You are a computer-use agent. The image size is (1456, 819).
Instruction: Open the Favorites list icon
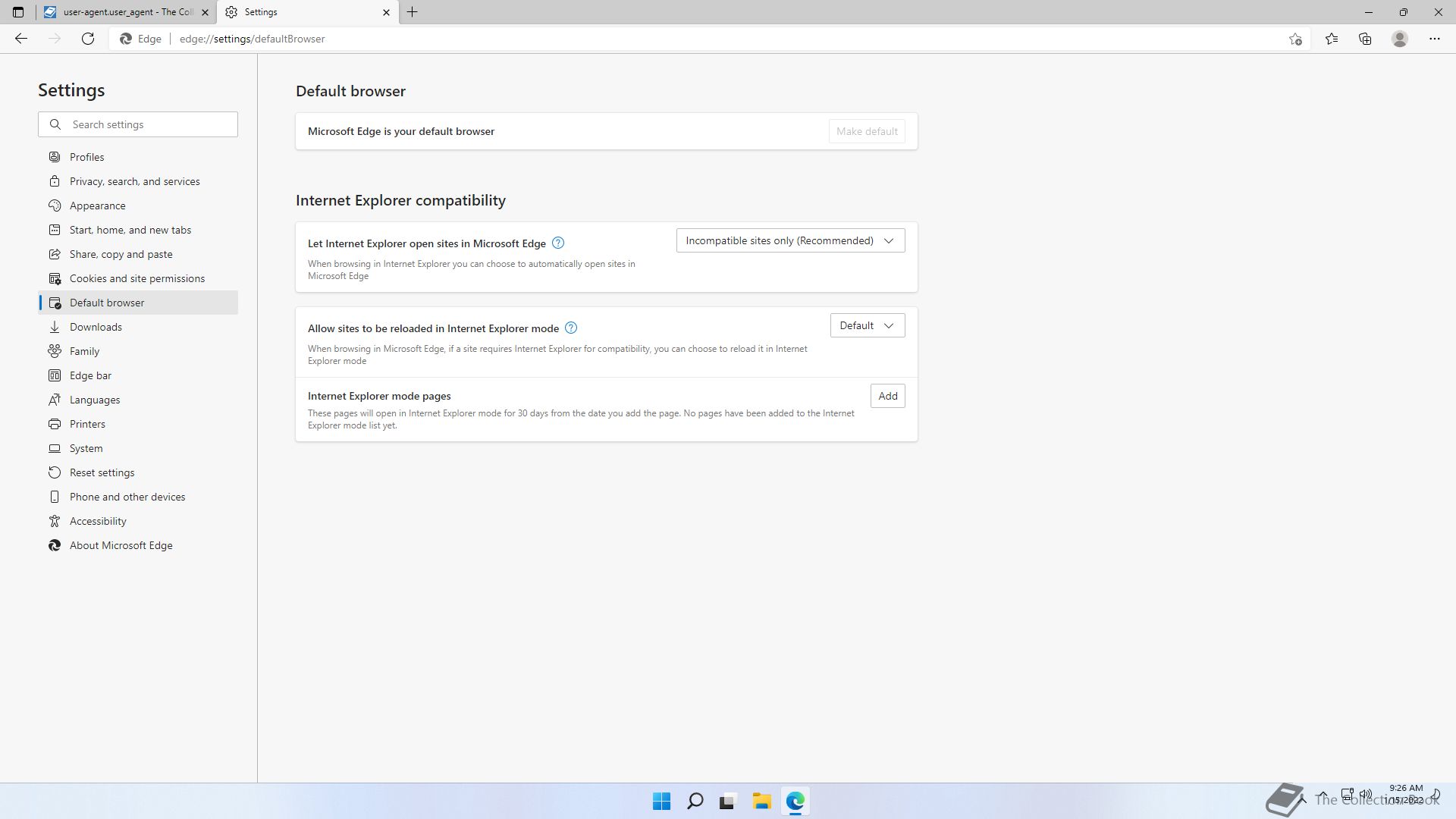pos(1332,39)
